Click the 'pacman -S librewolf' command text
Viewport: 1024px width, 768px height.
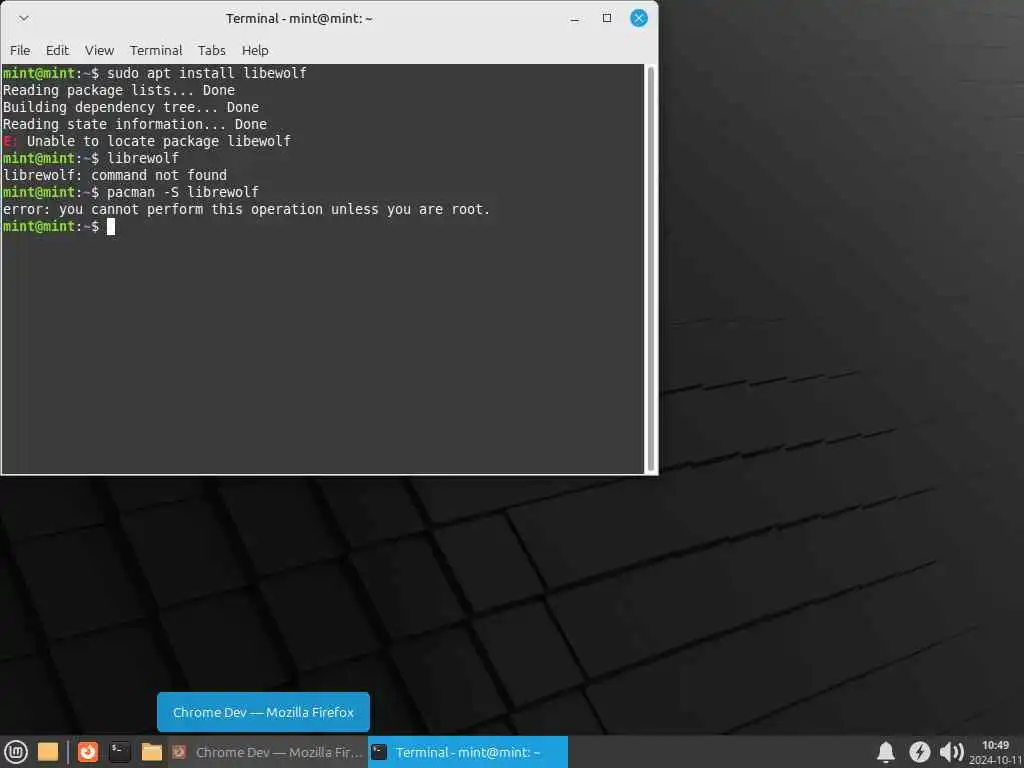[183, 192]
